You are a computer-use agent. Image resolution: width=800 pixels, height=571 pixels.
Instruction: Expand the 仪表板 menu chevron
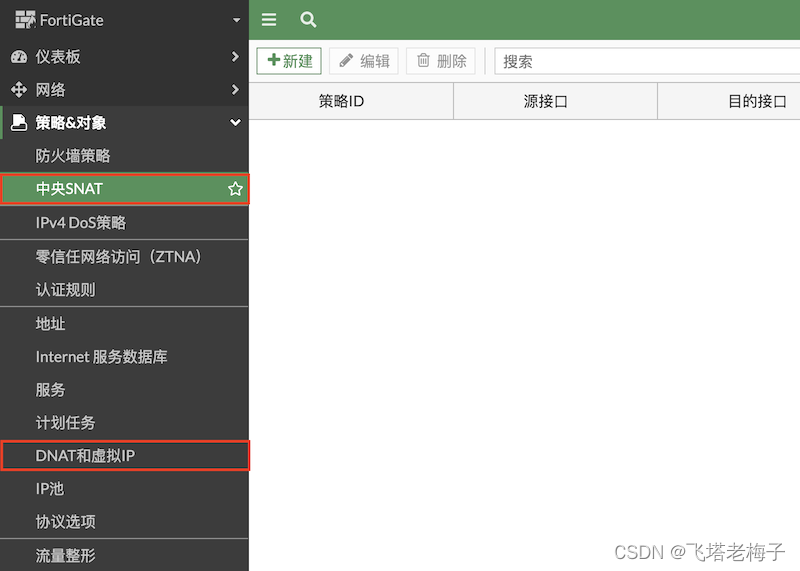[235, 56]
